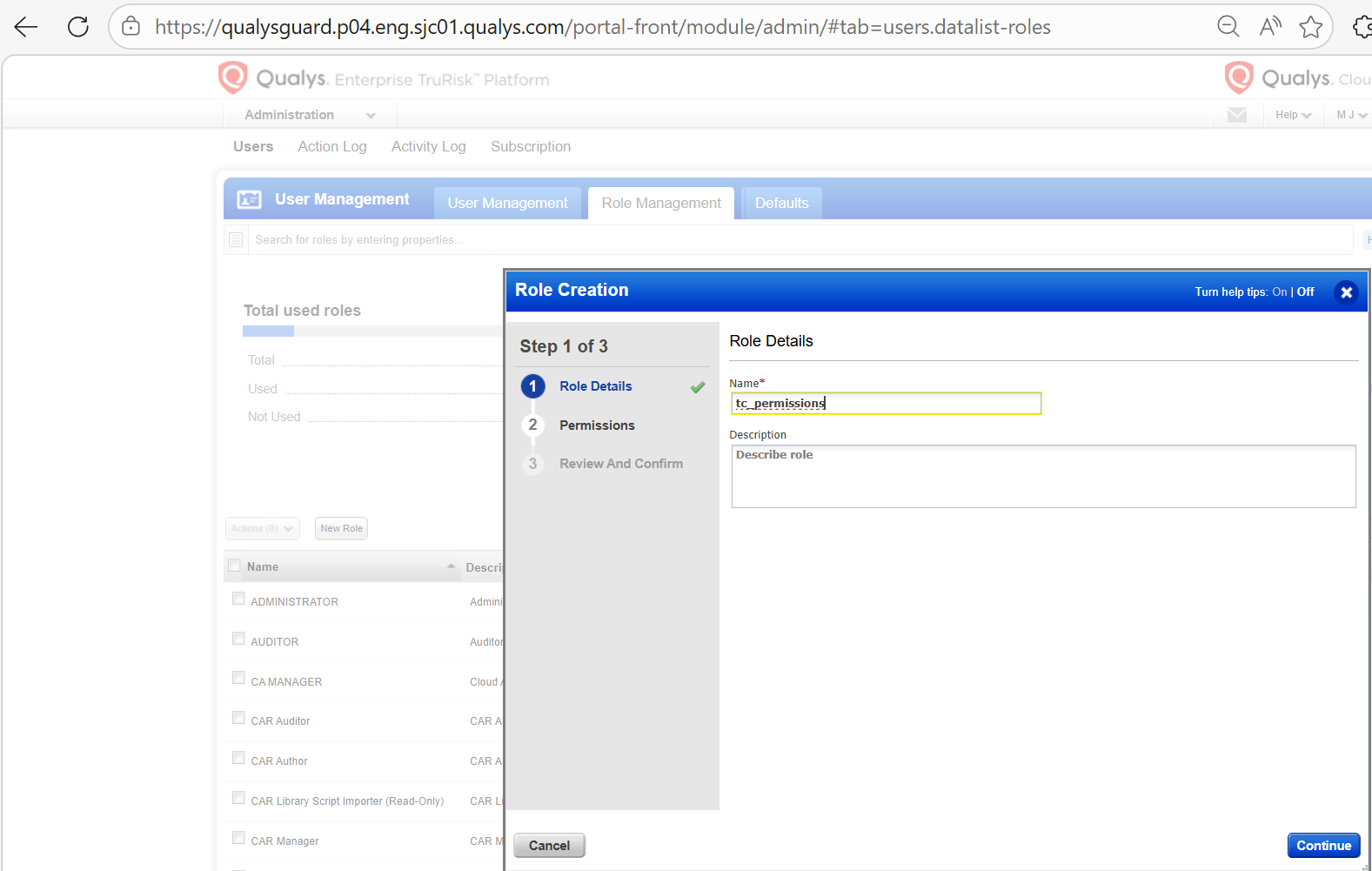1372x871 pixels.
Task: Click the CAR Manager role name
Action: [284, 841]
